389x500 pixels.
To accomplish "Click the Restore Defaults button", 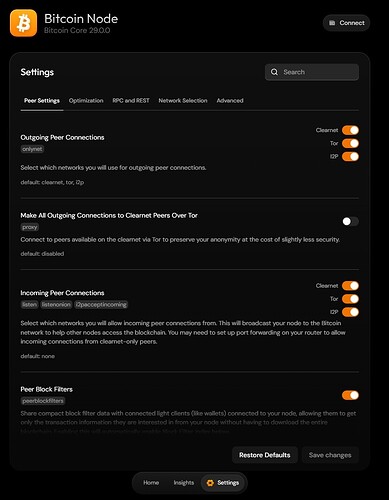I will pyautogui.click(x=265, y=455).
